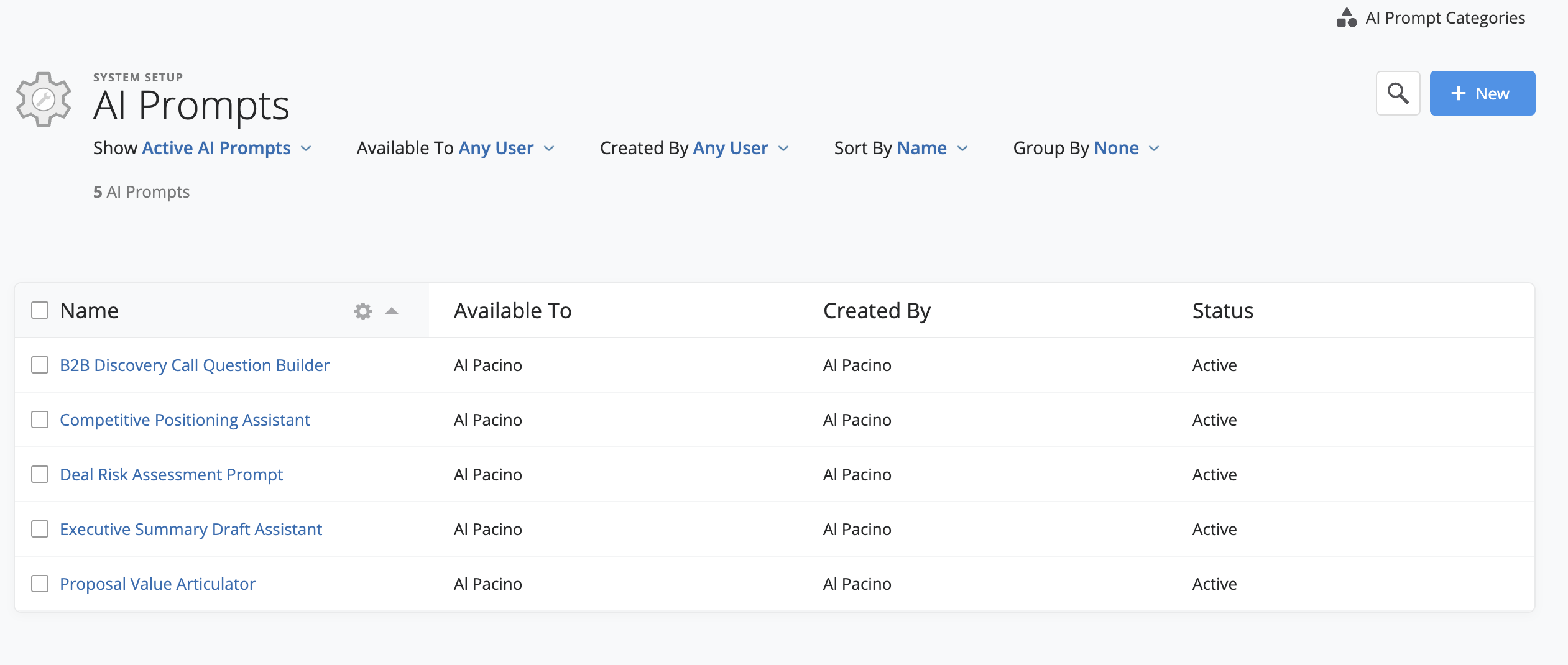Change the Sort By Name option
This screenshot has width=1568, height=665.
tap(921, 148)
